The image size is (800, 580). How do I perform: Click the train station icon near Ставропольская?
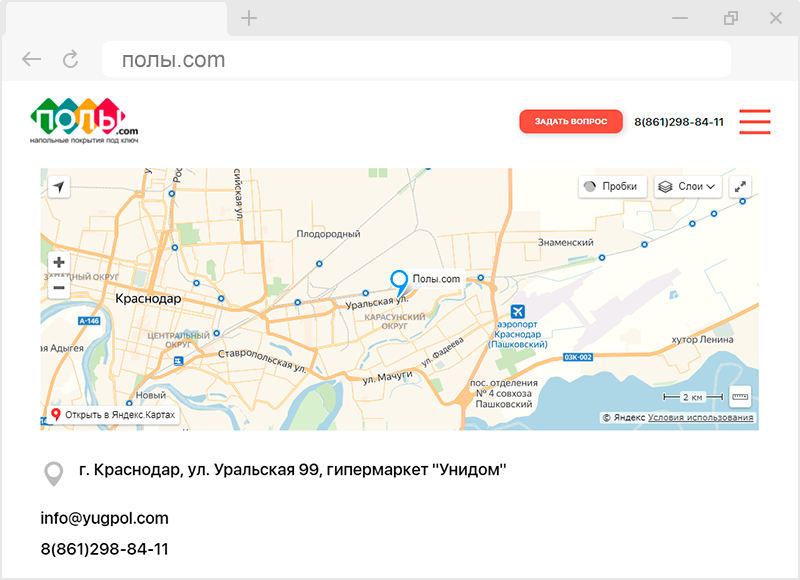pyautogui.click(x=178, y=361)
